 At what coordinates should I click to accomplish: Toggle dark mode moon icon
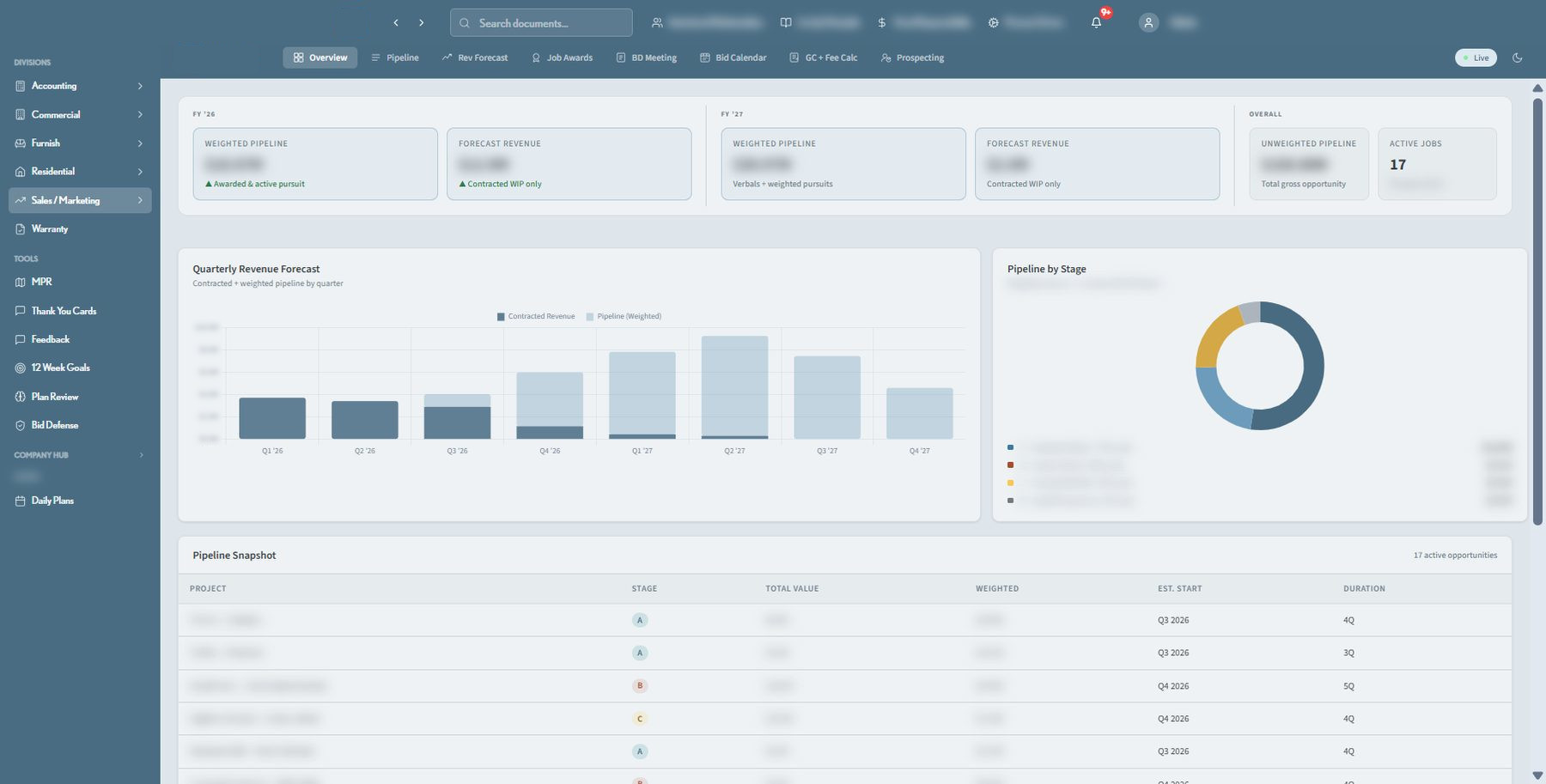tap(1518, 58)
